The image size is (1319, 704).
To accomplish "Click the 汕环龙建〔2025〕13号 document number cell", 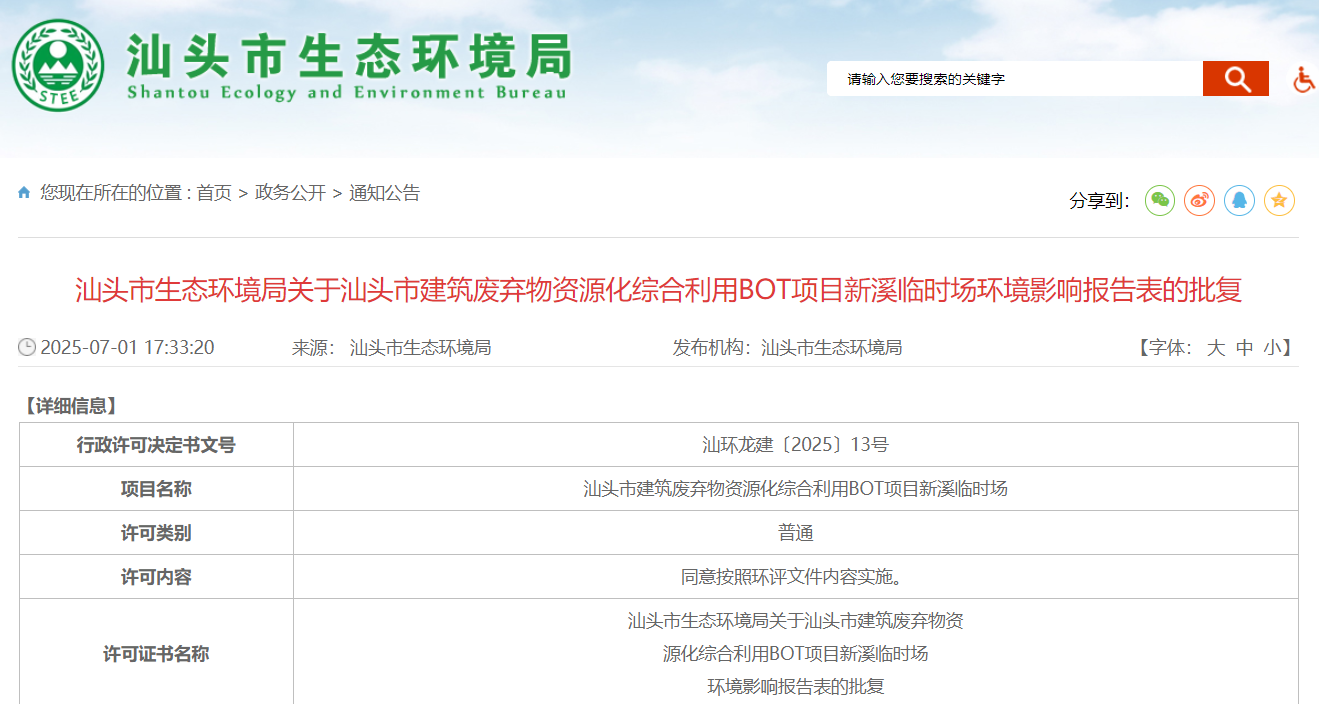I will click(795, 445).
